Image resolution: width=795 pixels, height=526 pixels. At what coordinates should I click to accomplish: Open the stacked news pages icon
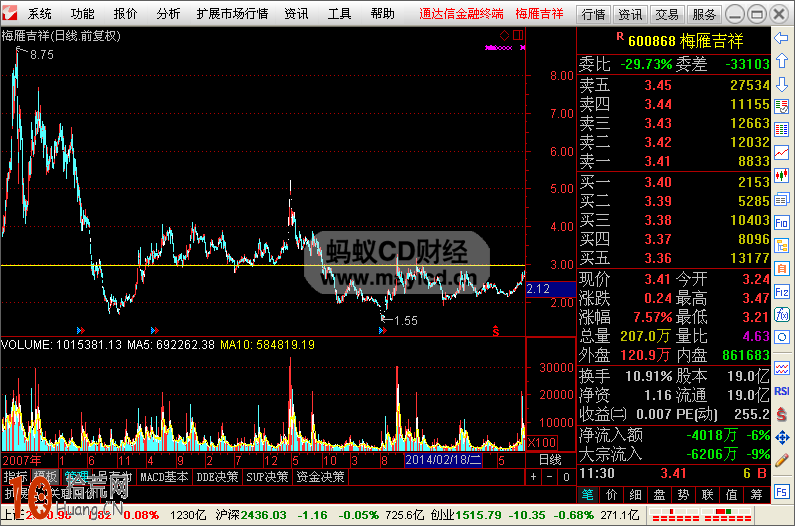tap(781, 199)
